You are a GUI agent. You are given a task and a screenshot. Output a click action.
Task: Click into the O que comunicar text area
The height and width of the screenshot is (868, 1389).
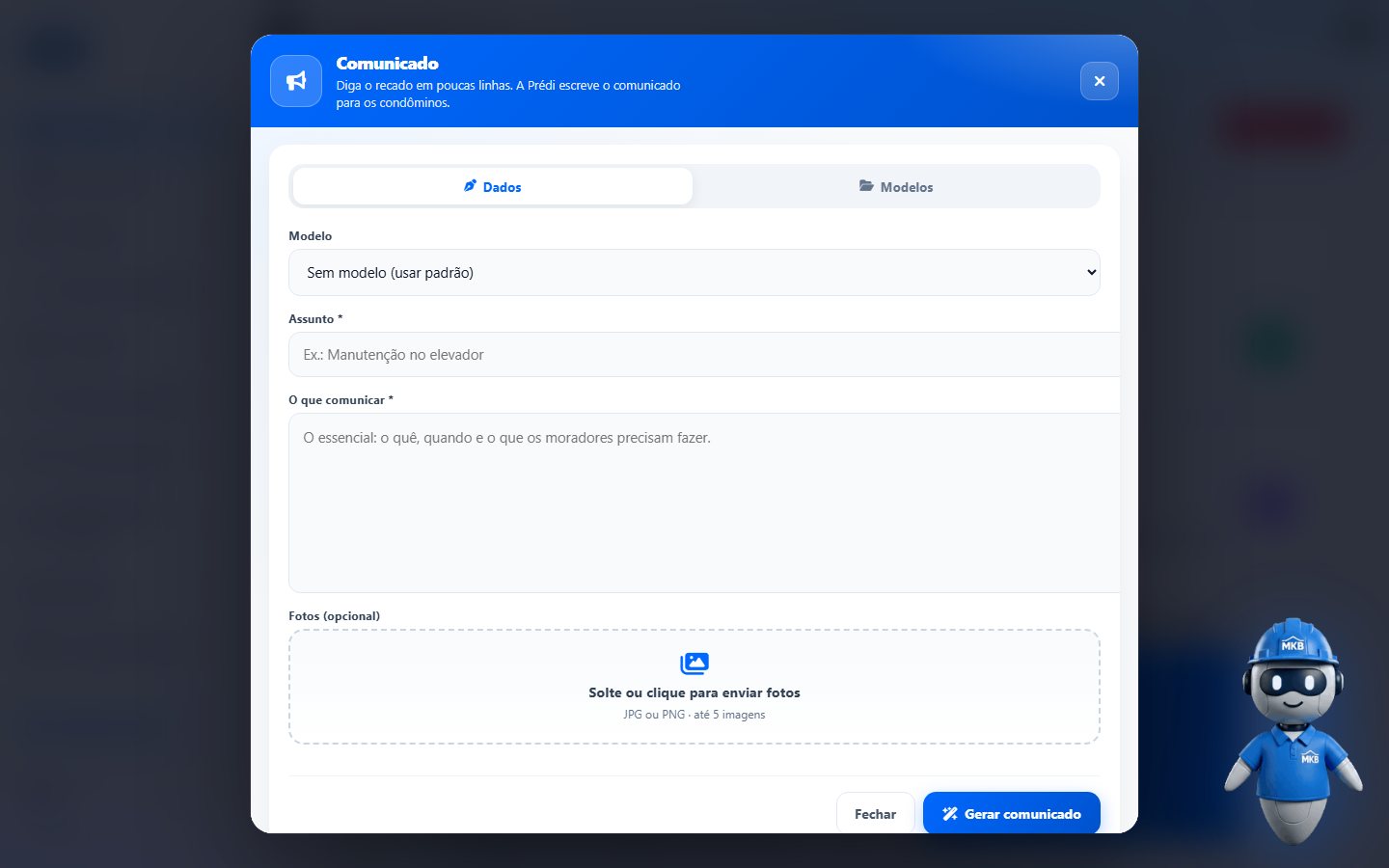(704, 503)
